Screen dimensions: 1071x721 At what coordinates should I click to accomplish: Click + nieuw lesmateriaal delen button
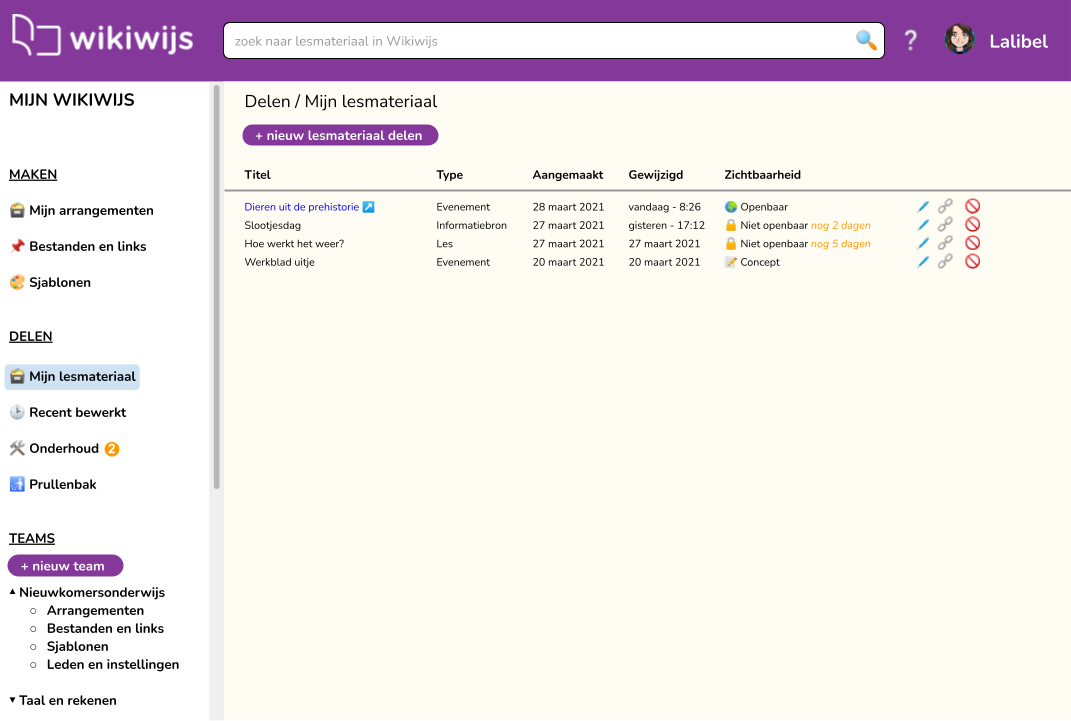[340, 135]
